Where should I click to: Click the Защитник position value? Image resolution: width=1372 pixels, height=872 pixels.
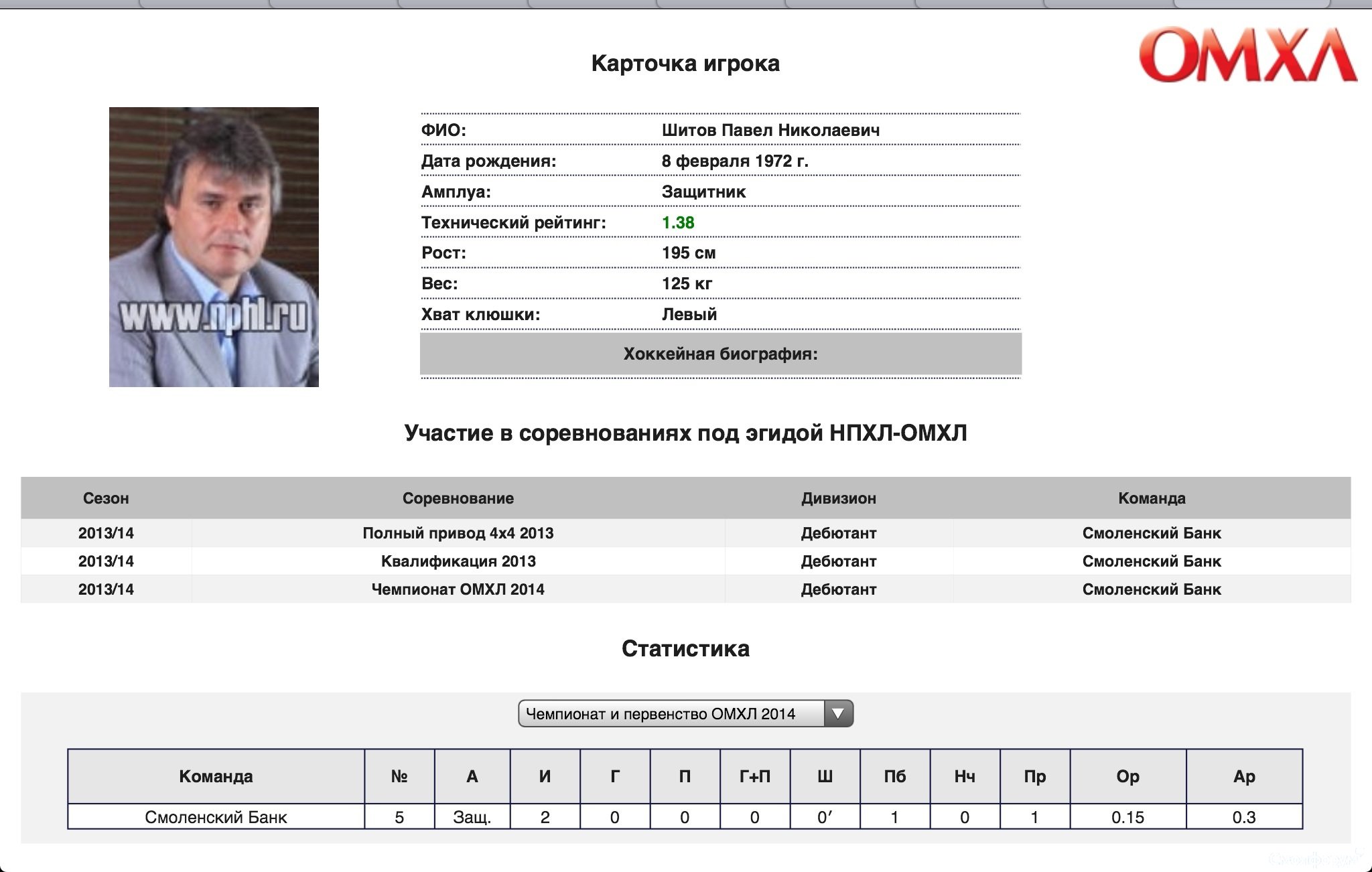(703, 192)
